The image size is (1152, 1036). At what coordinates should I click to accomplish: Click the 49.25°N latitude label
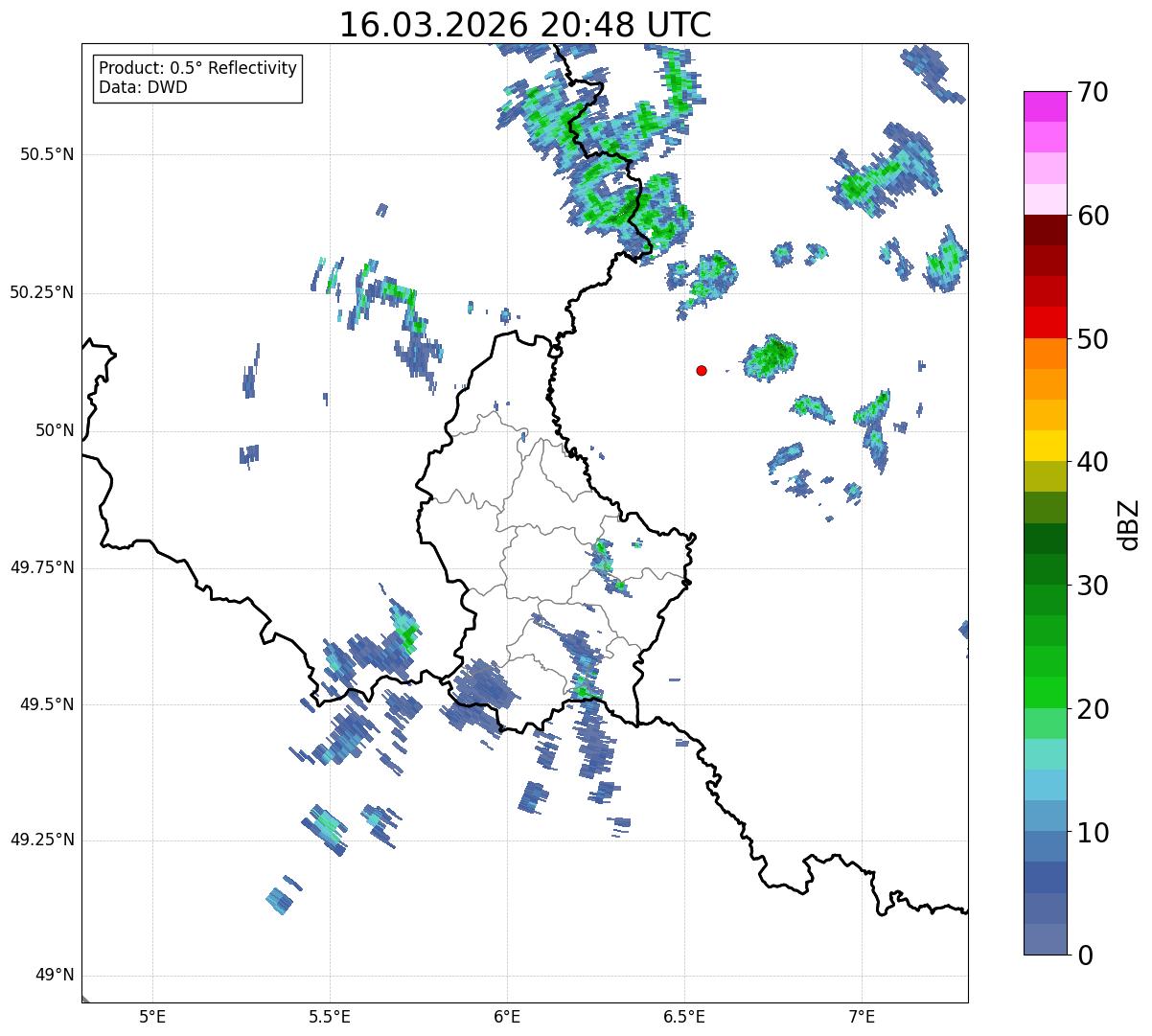click(x=41, y=840)
